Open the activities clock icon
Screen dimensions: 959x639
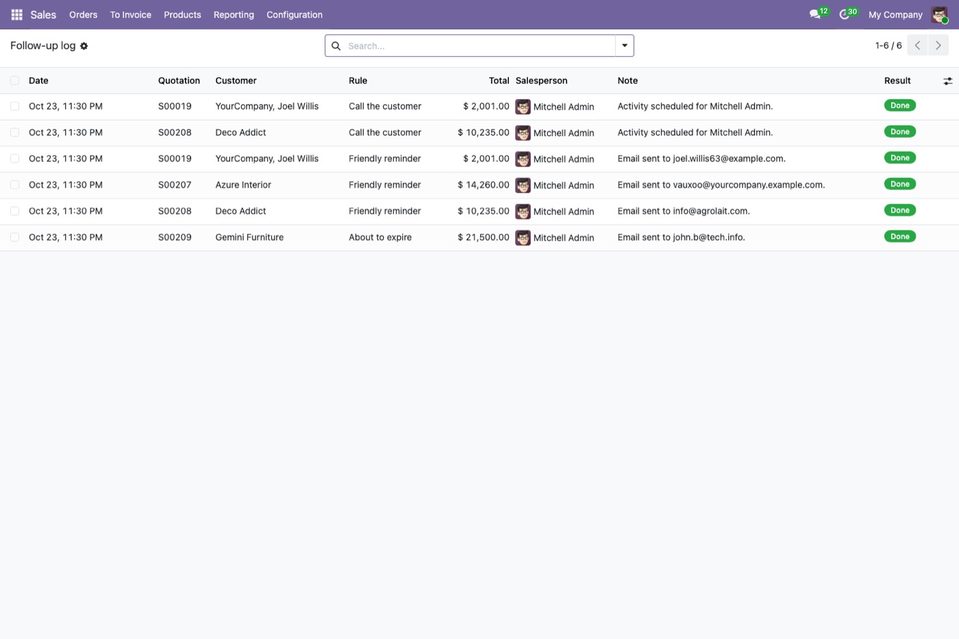844,14
